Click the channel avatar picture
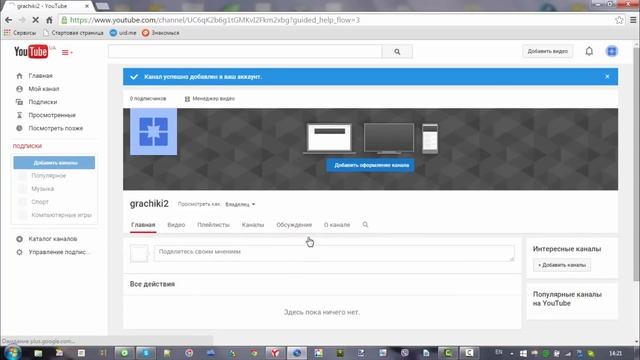The image size is (640, 360). coord(153,132)
